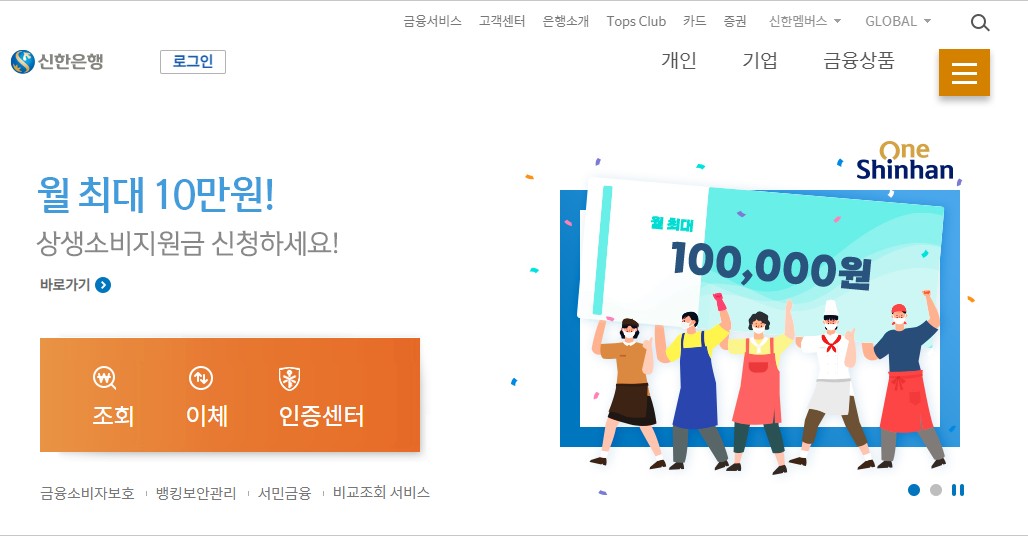Select the 조회 won inquiry icon

(104, 378)
